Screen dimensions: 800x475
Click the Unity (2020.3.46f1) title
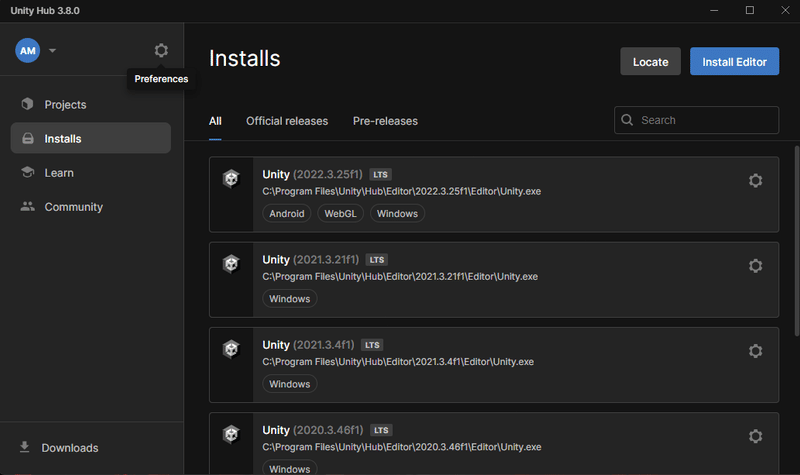[313, 430]
